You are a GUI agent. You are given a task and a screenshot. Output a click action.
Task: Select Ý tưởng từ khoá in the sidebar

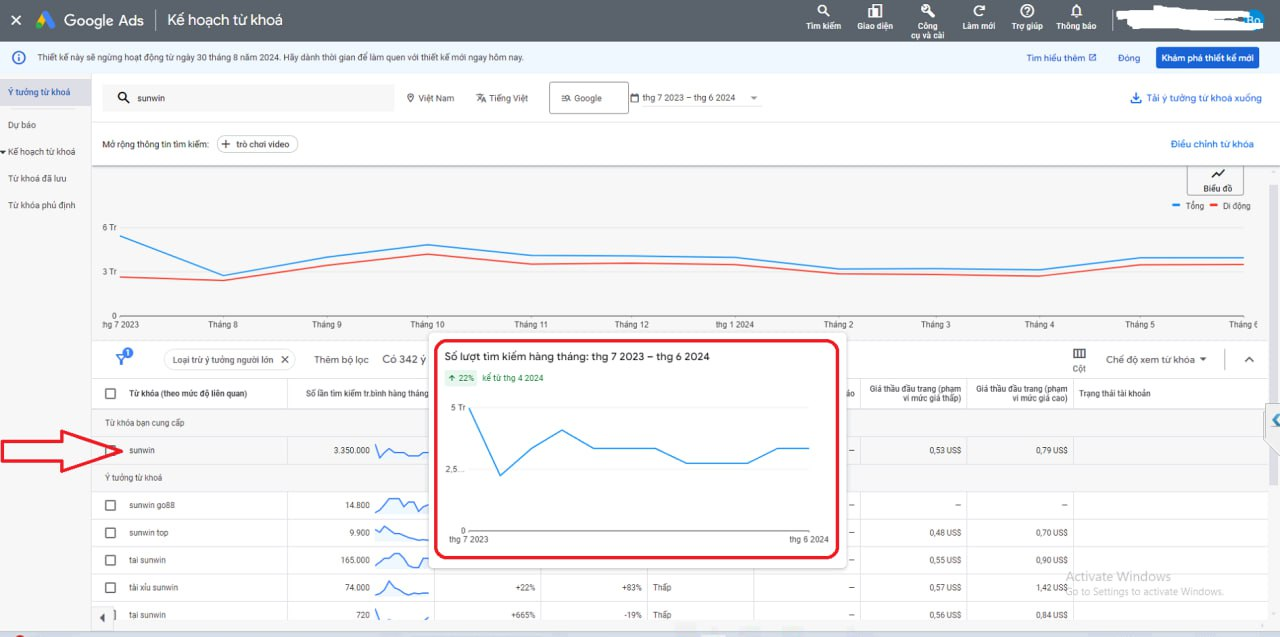pos(39,92)
